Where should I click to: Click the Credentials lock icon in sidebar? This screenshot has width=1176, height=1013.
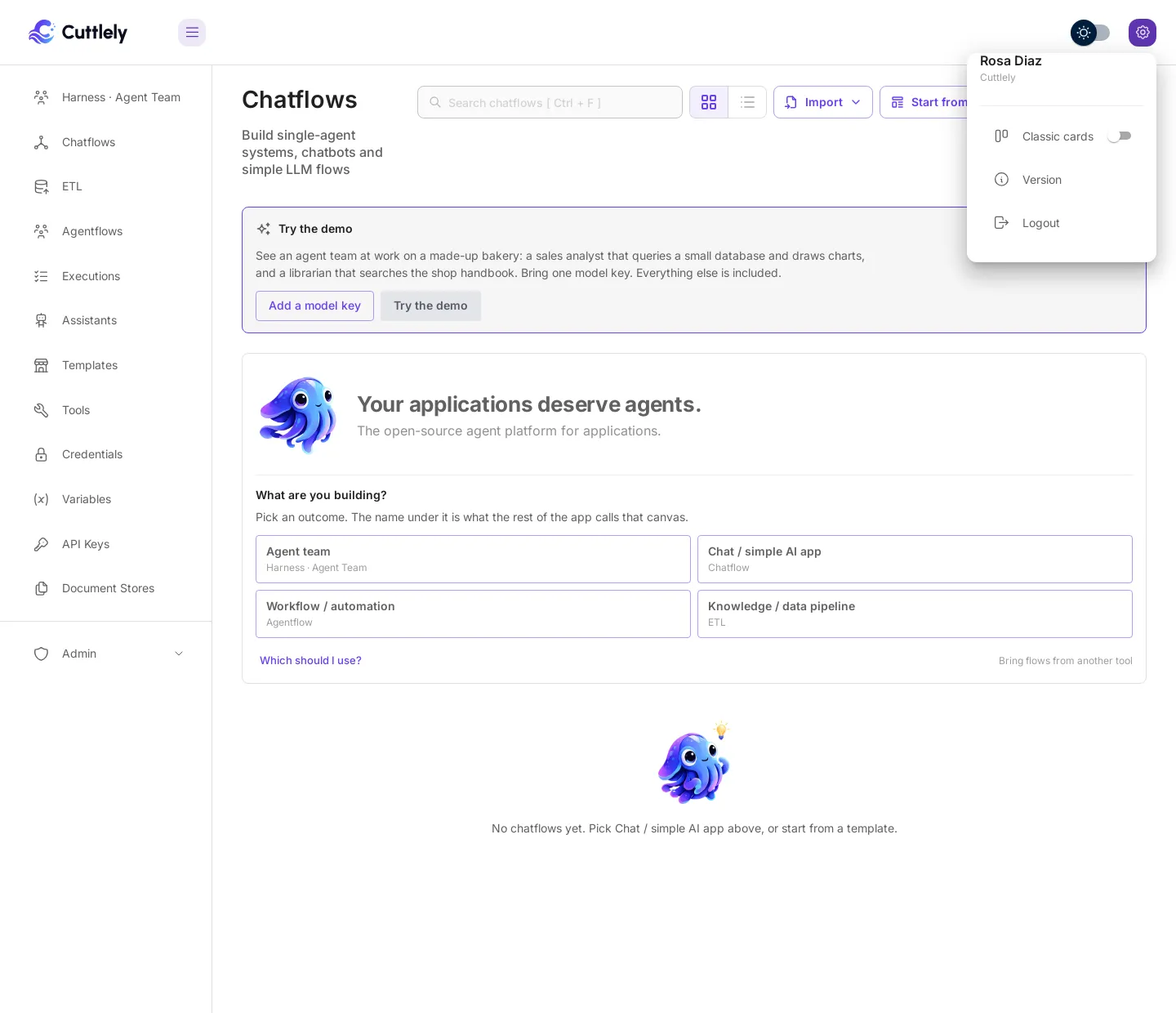(x=41, y=454)
